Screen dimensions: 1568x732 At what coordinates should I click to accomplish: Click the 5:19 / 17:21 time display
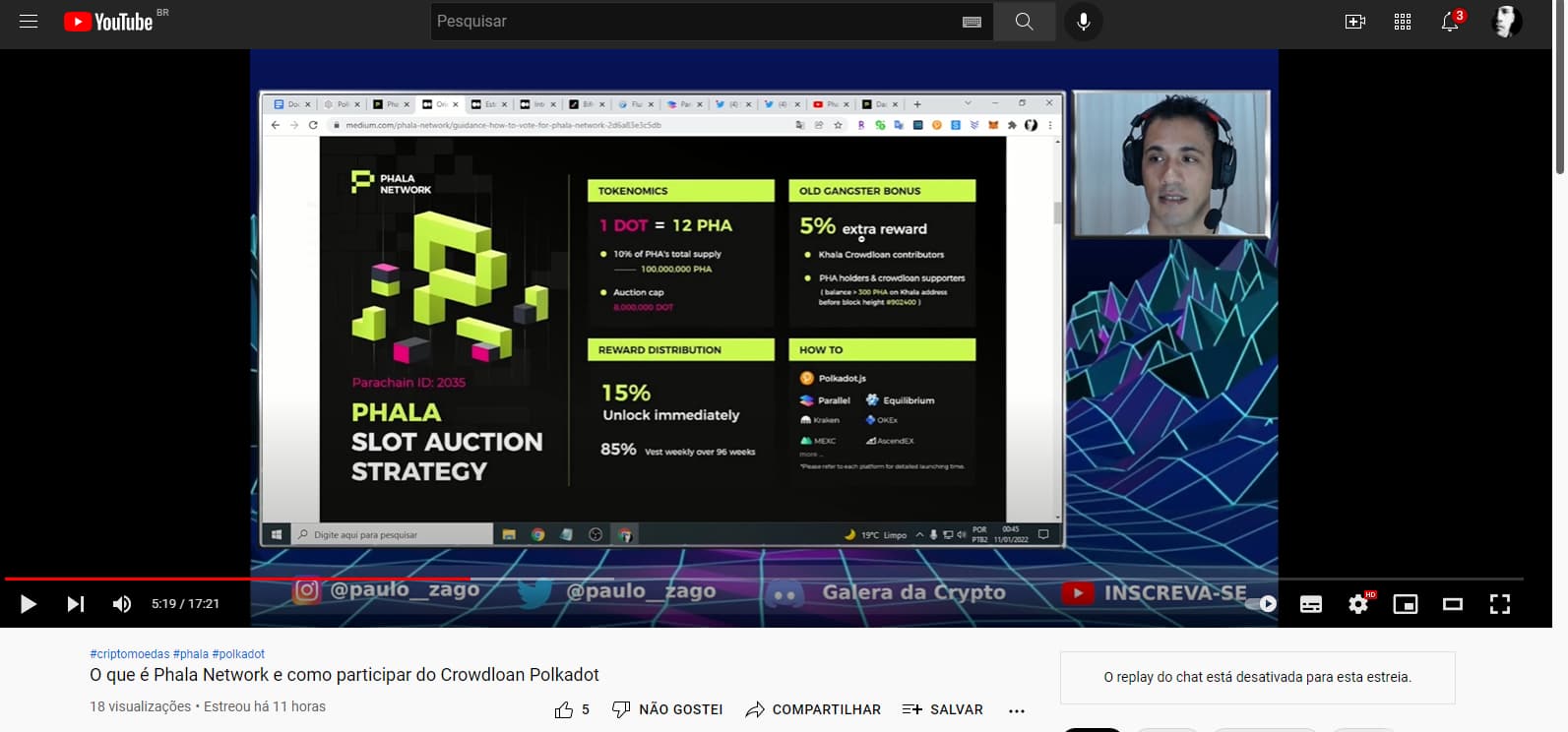click(185, 604)
